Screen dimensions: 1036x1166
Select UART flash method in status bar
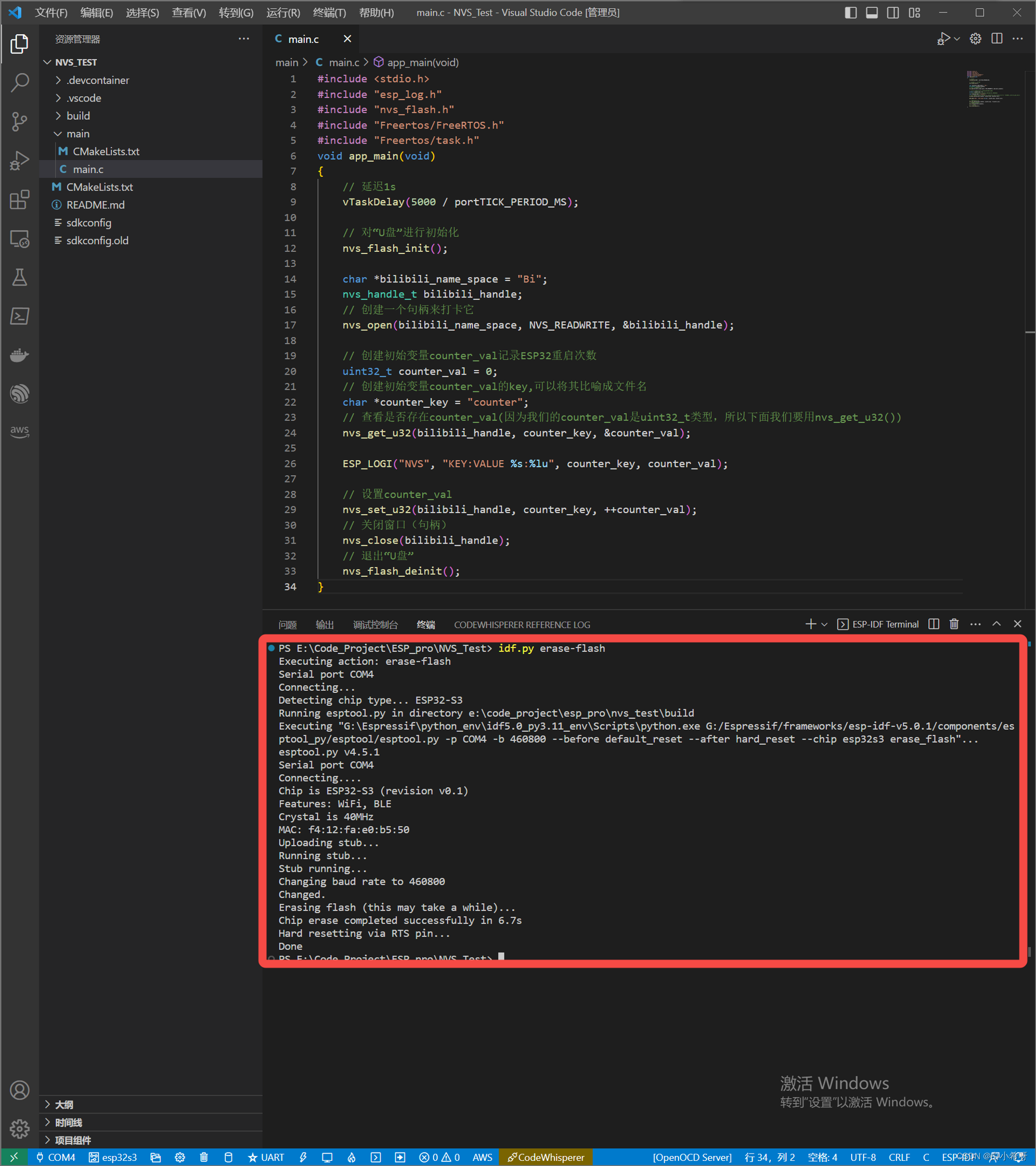266,1157
